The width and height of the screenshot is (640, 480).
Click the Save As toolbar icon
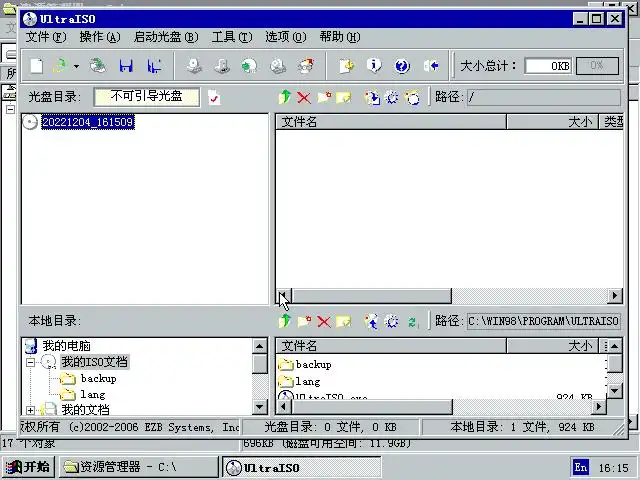pyautogui.click(x=154, y=66)
